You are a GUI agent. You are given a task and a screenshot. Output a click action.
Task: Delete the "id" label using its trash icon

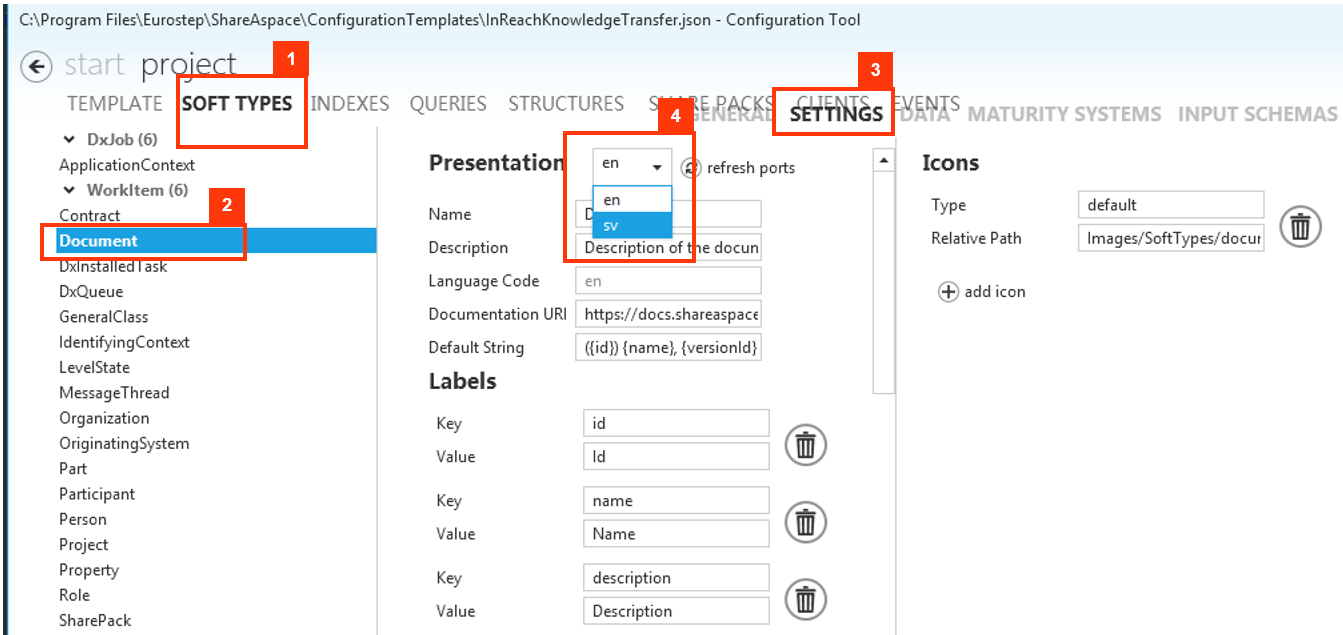pos(805,445)
